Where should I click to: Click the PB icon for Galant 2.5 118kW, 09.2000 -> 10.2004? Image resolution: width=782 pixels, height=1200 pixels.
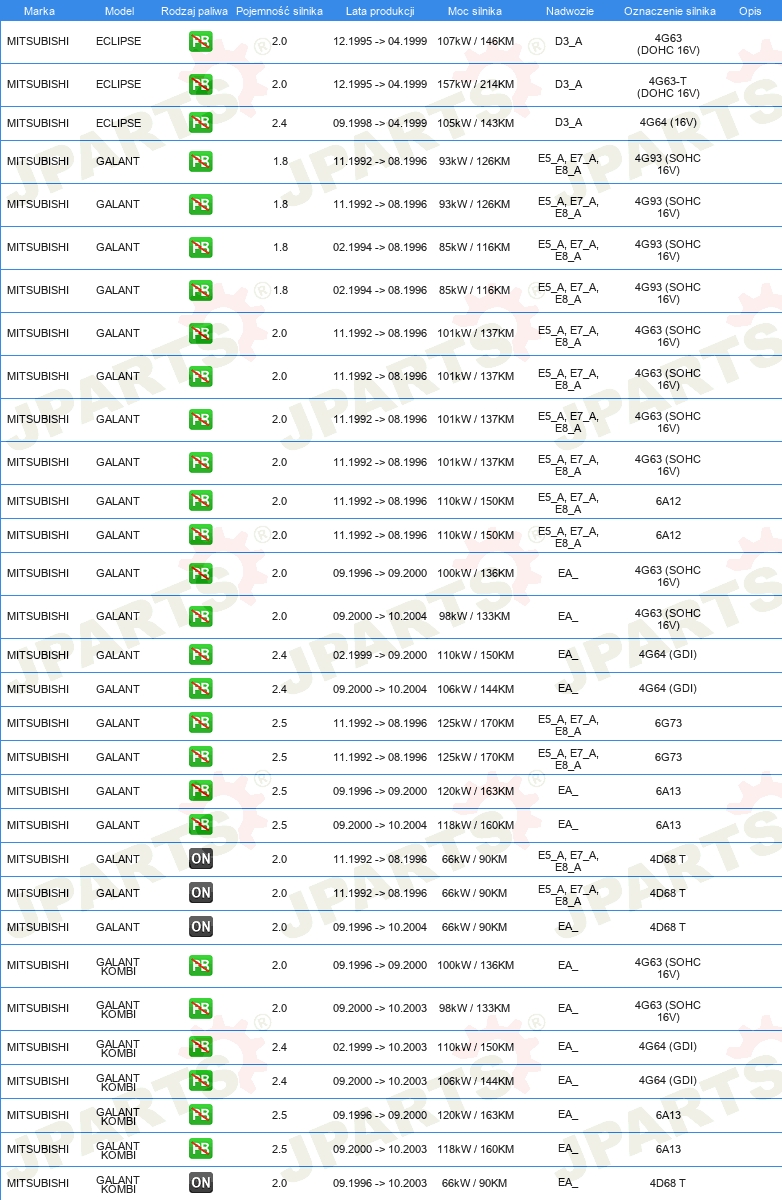point(201,825)
